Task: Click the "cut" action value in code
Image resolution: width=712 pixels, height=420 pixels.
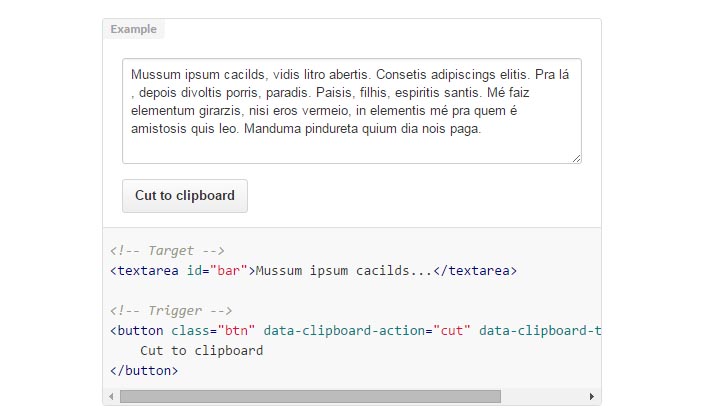Action: click(452, 331)
